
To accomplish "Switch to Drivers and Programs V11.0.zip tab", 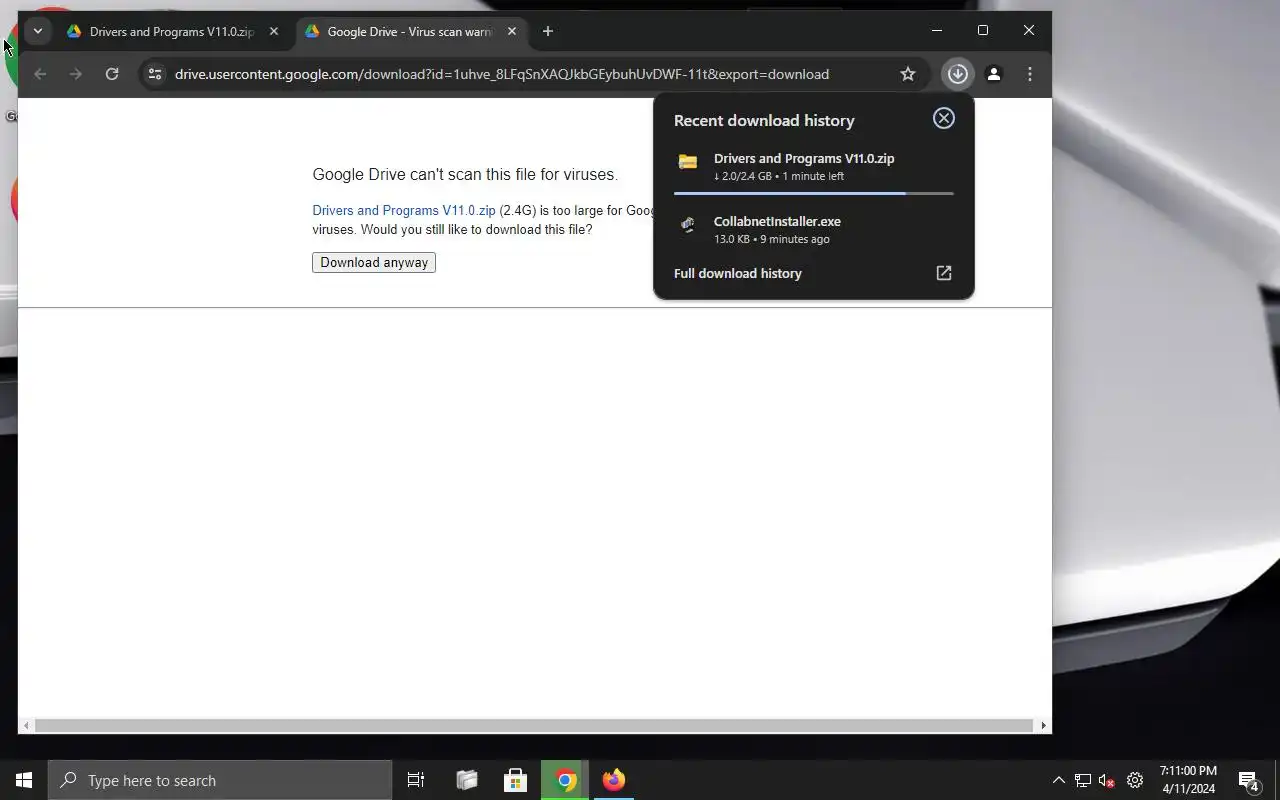I will point(173,32).
